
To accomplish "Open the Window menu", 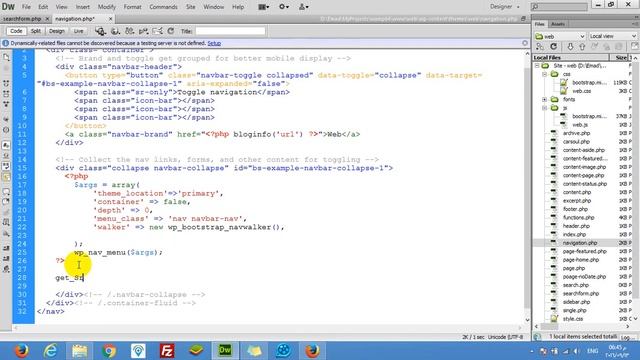I will [213, 7].
